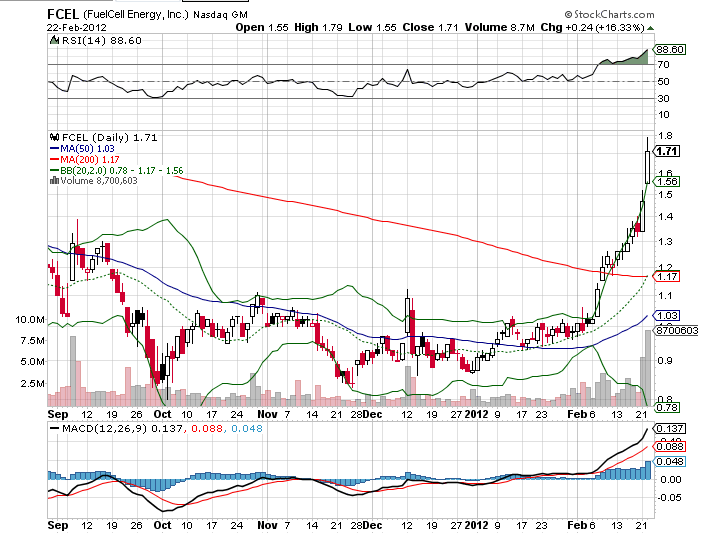Click the blue 1.03 MA(50) price tag
The image size is (722, 533).
(x=667, y=316)
